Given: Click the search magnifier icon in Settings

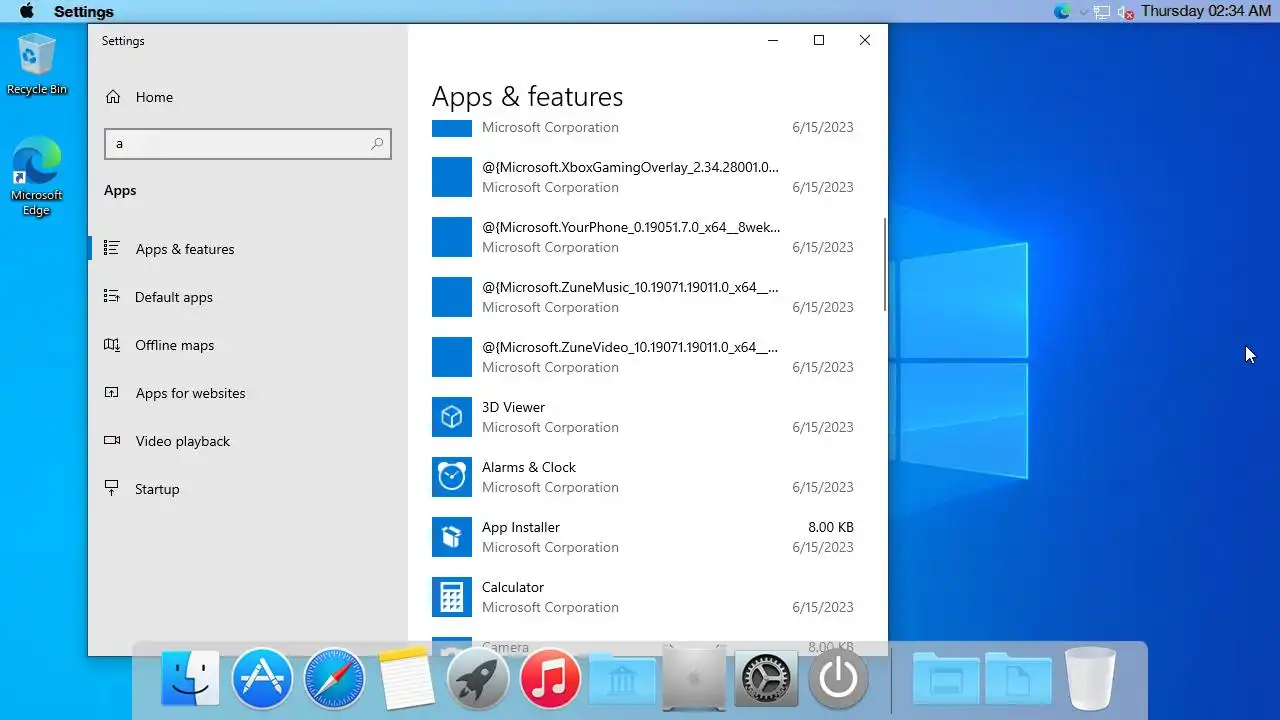Looking at the screenshot, I should tap(377, 144).
